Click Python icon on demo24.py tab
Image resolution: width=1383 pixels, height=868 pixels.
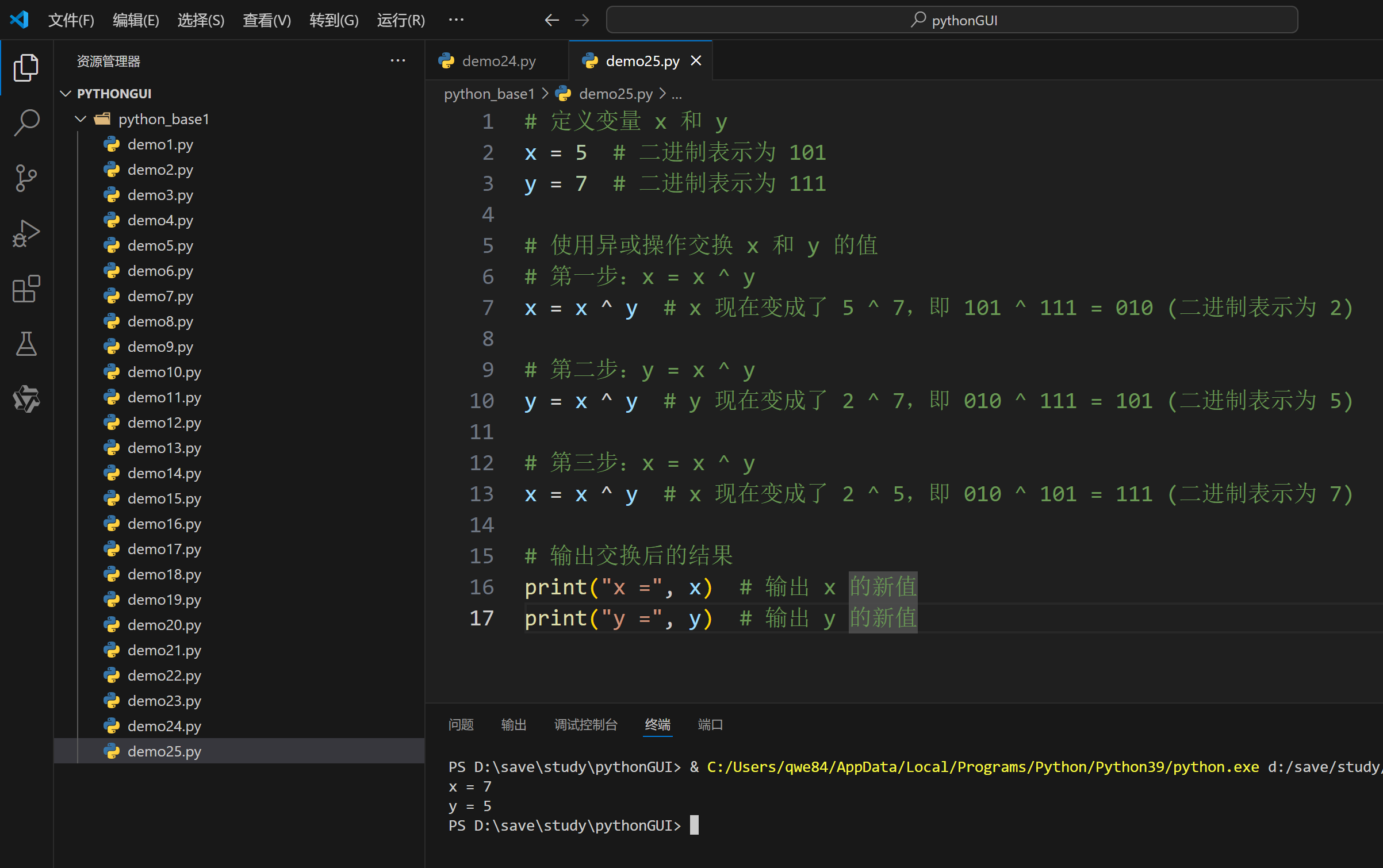[x=446, y=61]
